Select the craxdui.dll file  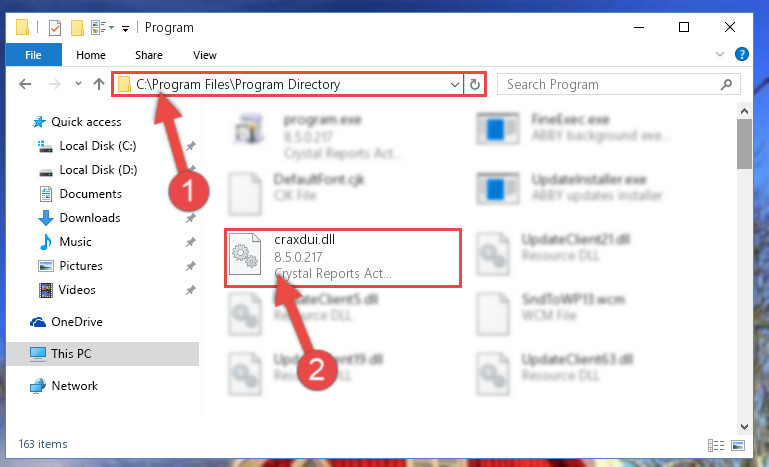[x=343, y=258]
